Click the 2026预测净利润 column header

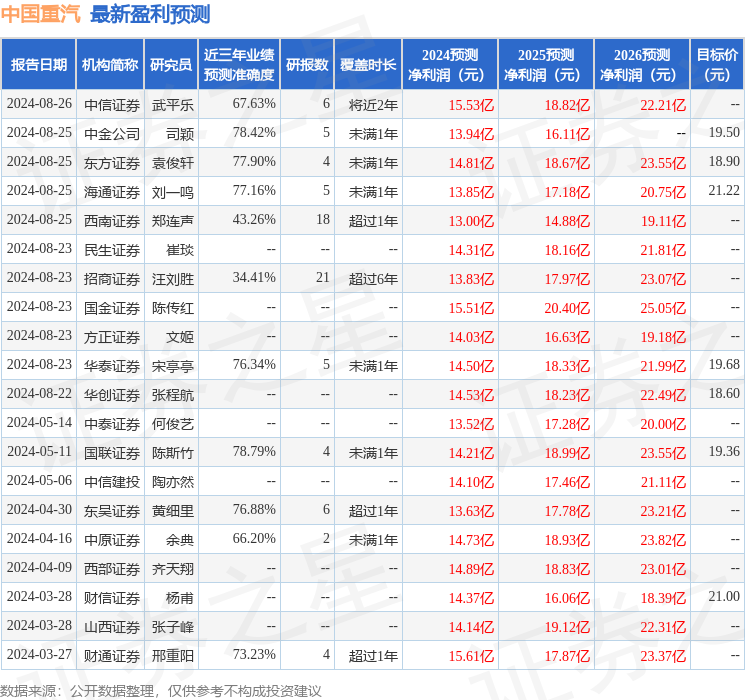point(642,65)
